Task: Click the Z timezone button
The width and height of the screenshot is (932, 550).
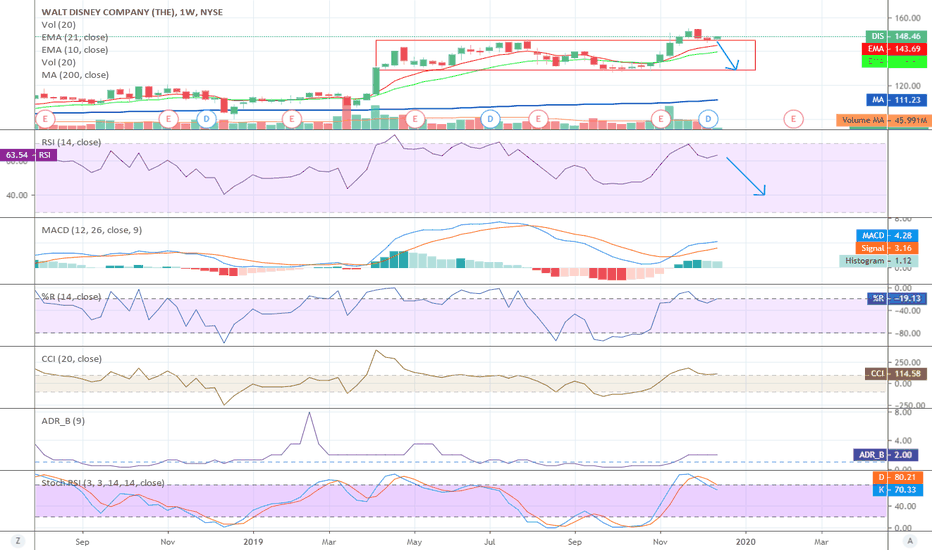Action: click(x=18, y=541)
